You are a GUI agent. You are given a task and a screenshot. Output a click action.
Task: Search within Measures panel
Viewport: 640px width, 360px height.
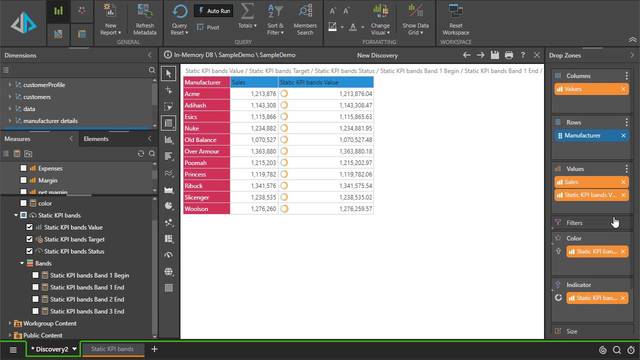coord(152,154)
